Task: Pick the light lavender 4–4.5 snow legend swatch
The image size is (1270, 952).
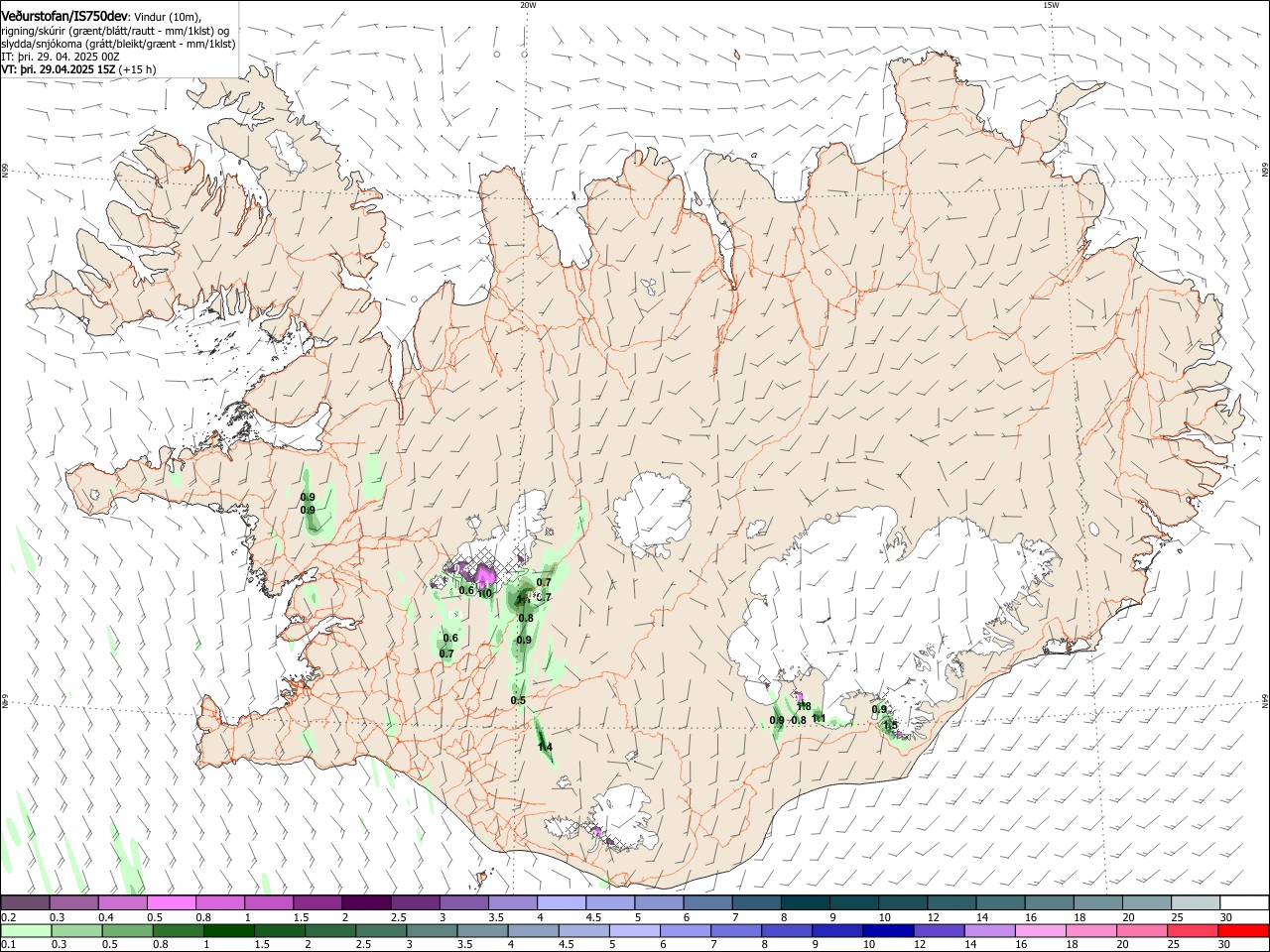Action: click(x=561, y=903)
